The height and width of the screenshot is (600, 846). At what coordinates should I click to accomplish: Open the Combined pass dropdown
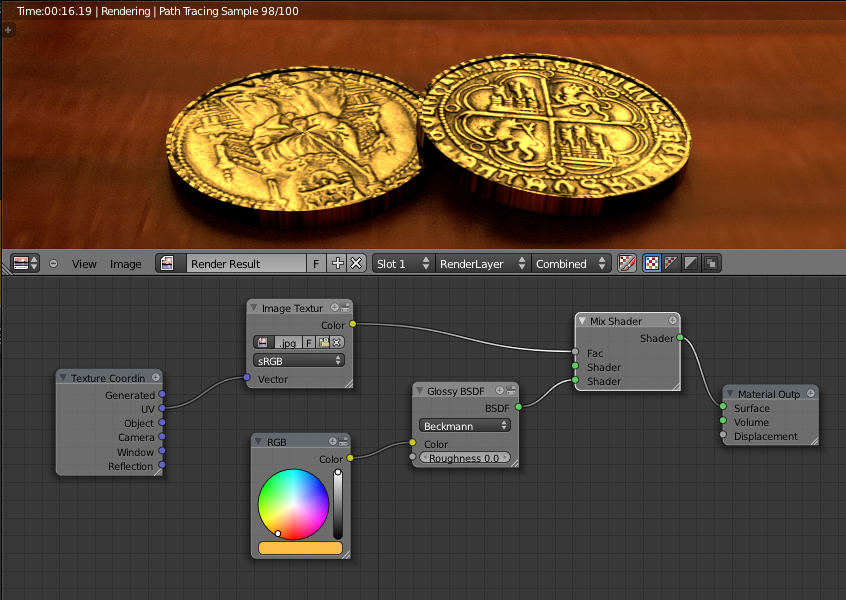pos(571,263)
